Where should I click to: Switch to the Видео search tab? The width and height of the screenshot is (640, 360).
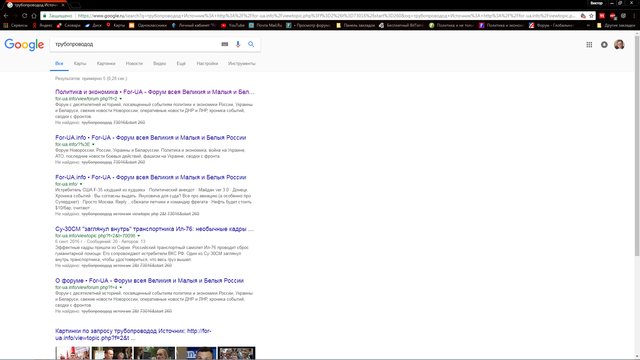160,64
